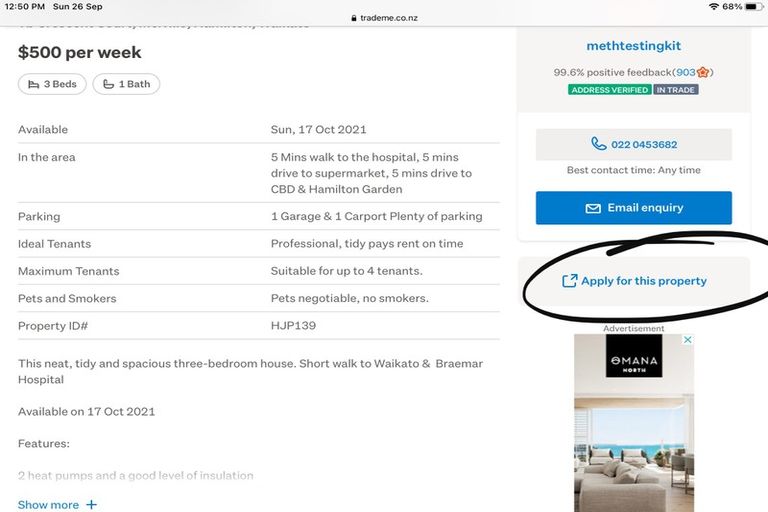
Task: Tap the bed icon in 3 Beds
Action: pos(34,84)
